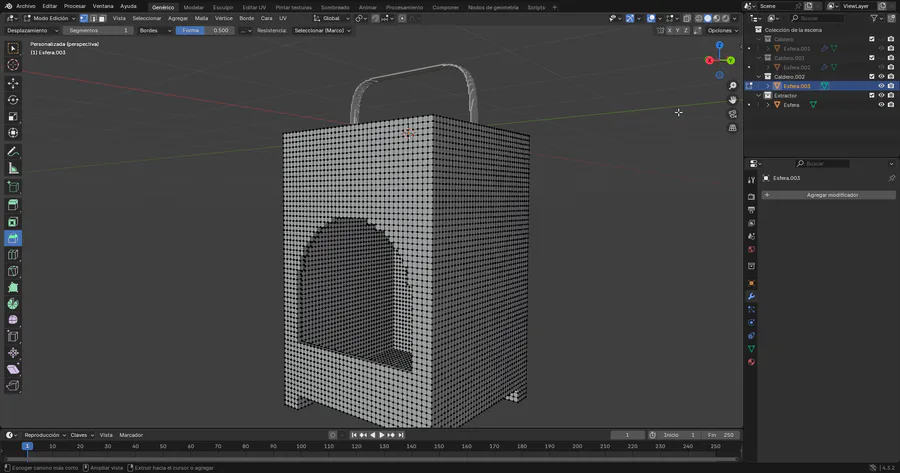Click the Measure tool icon
This screenshot has width=900, height=473.
[13, 168]
